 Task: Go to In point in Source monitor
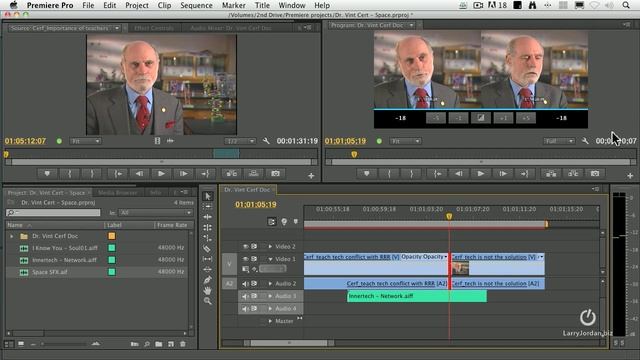118,174
